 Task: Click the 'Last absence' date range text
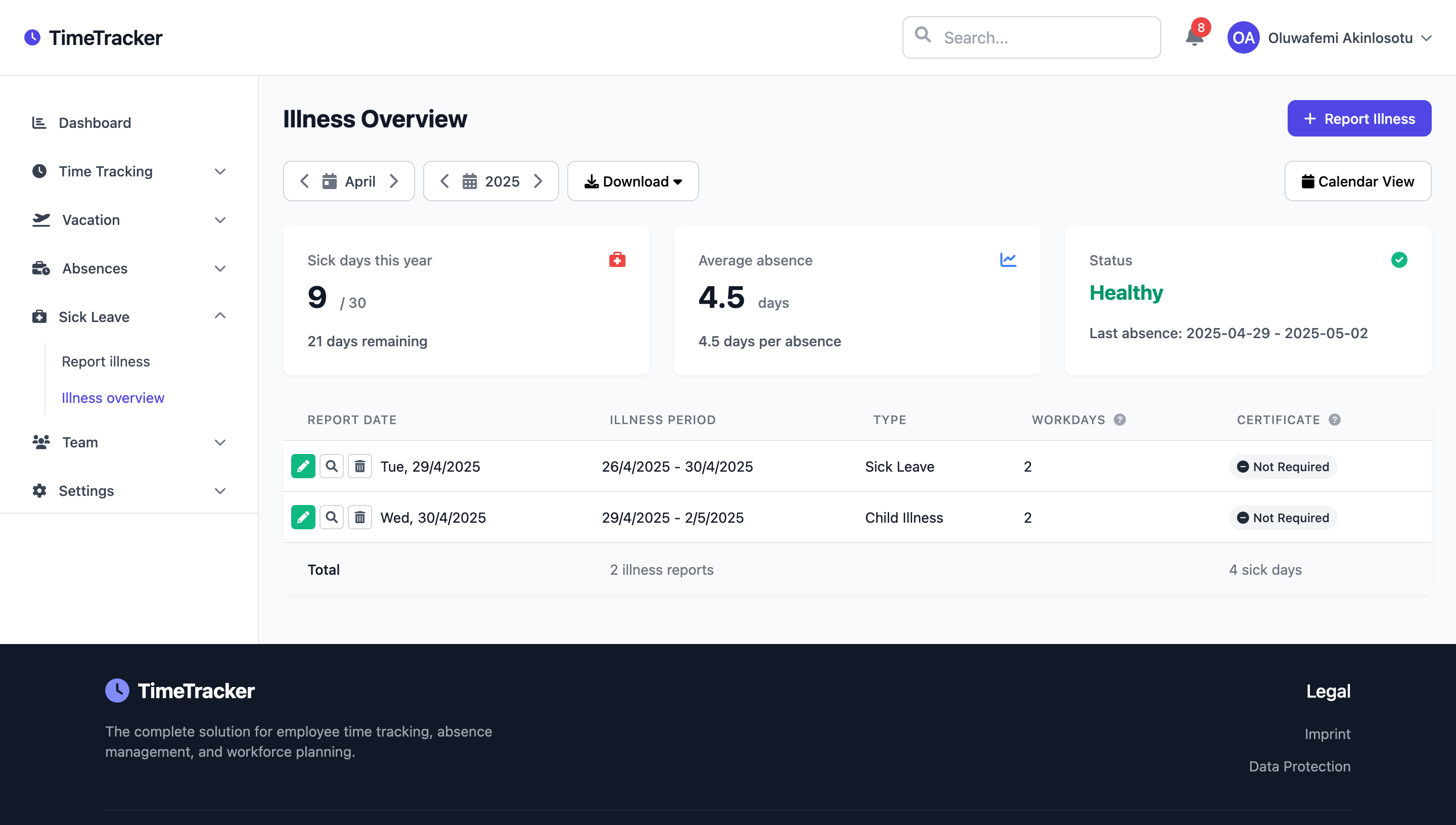click(x=1229, y=333)
